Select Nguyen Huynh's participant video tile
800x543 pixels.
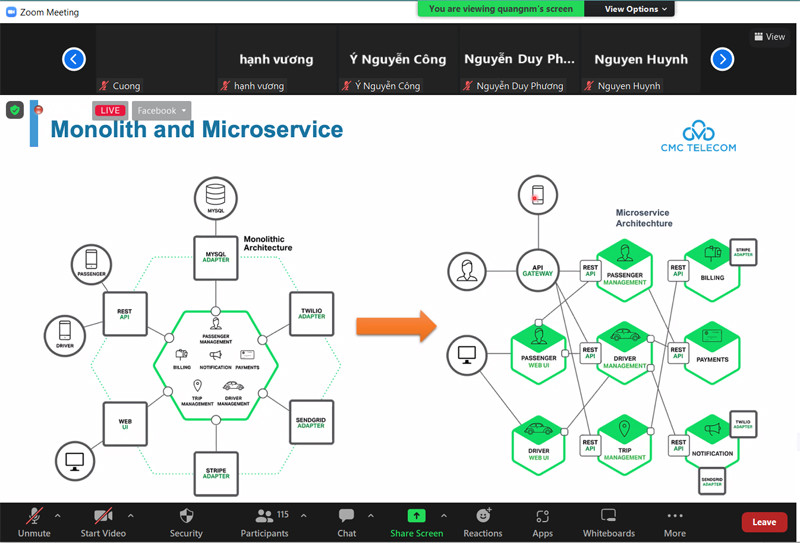(x=641, y=60)
